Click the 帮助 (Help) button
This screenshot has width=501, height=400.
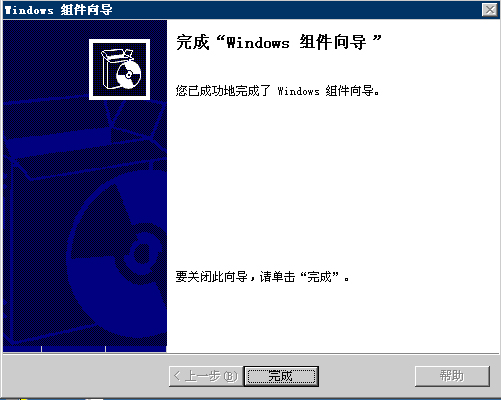(x=452, y=376)
